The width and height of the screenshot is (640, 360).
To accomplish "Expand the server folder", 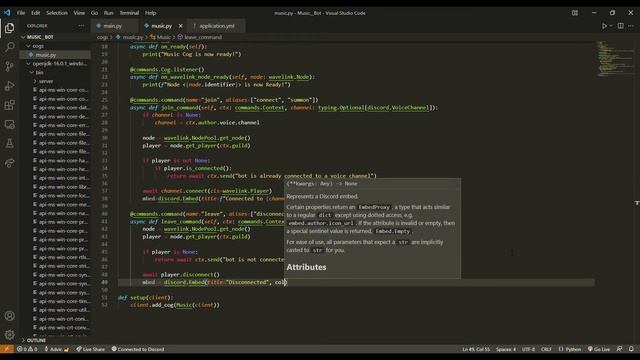I will pyautogui.click(x=55, y=81).
